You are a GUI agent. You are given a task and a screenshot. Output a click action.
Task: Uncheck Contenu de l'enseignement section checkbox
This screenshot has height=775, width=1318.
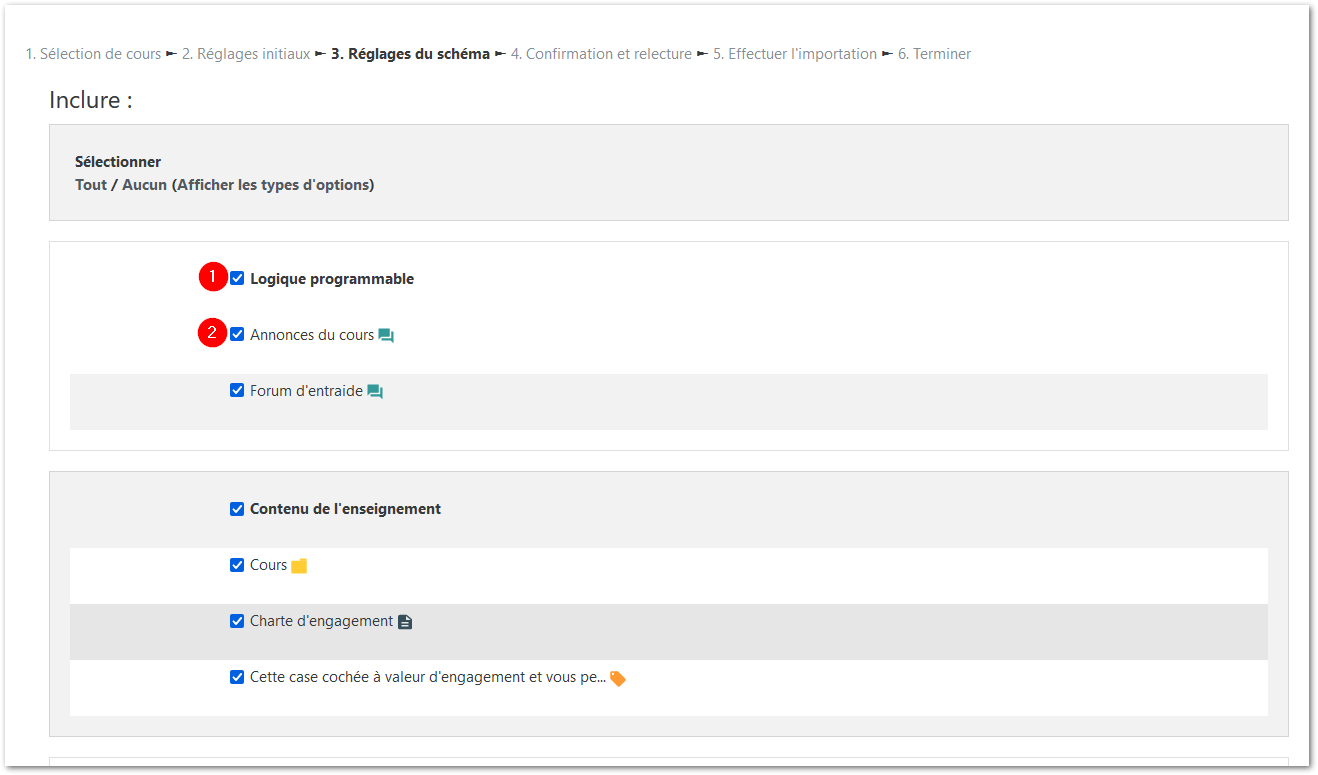pyautogui.click(x=237, y=509)
